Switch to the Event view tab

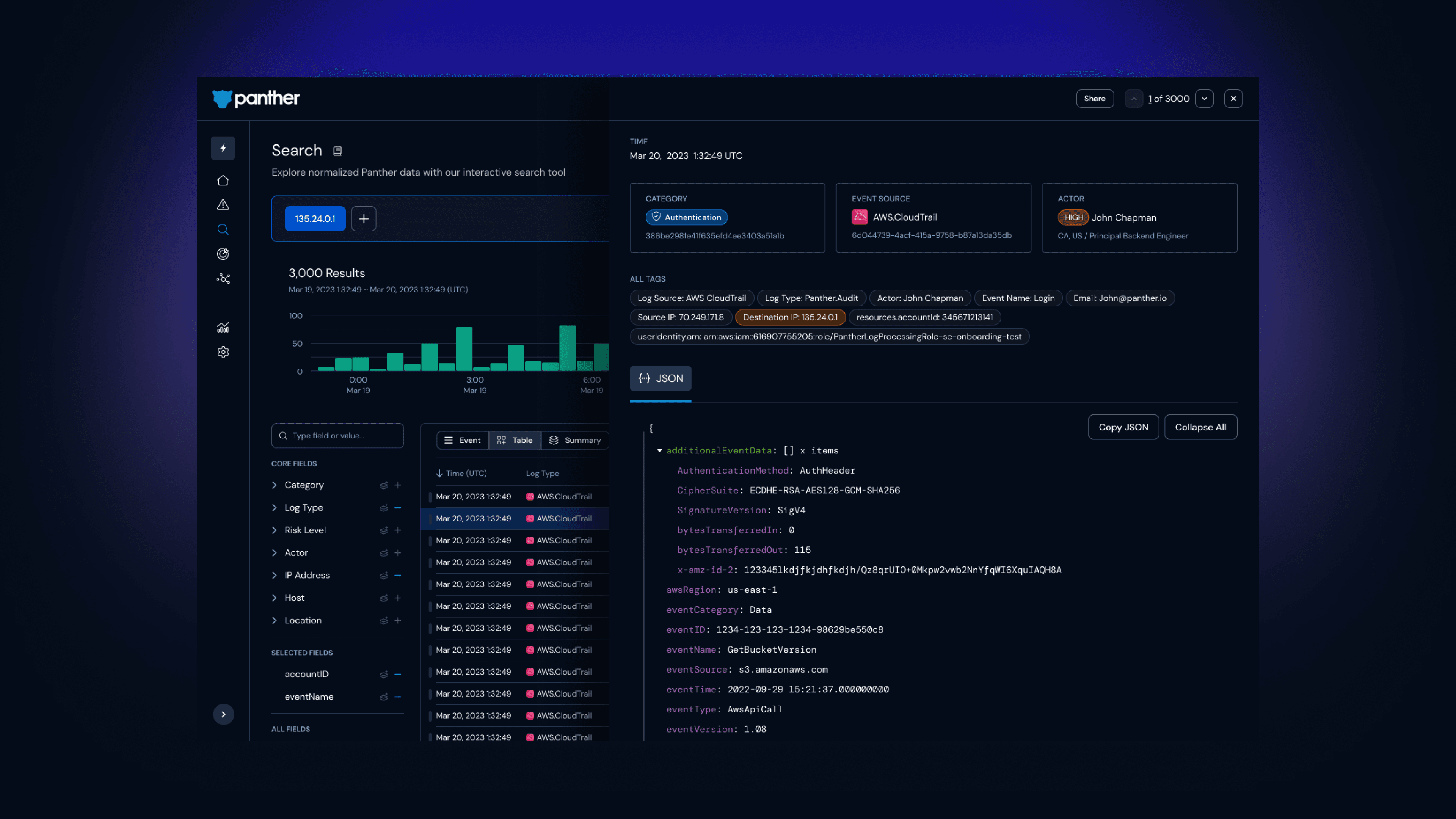462,440
